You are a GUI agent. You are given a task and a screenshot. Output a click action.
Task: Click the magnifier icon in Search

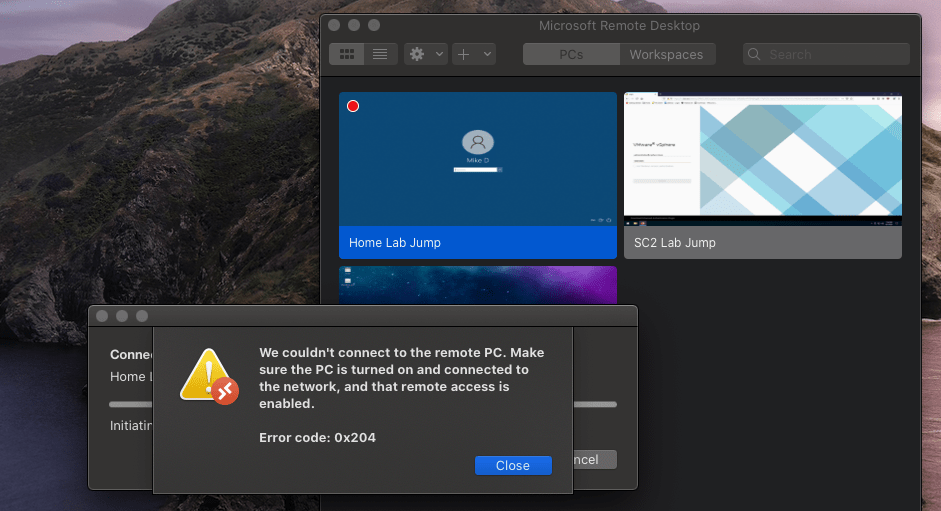(x=754, y=54)
